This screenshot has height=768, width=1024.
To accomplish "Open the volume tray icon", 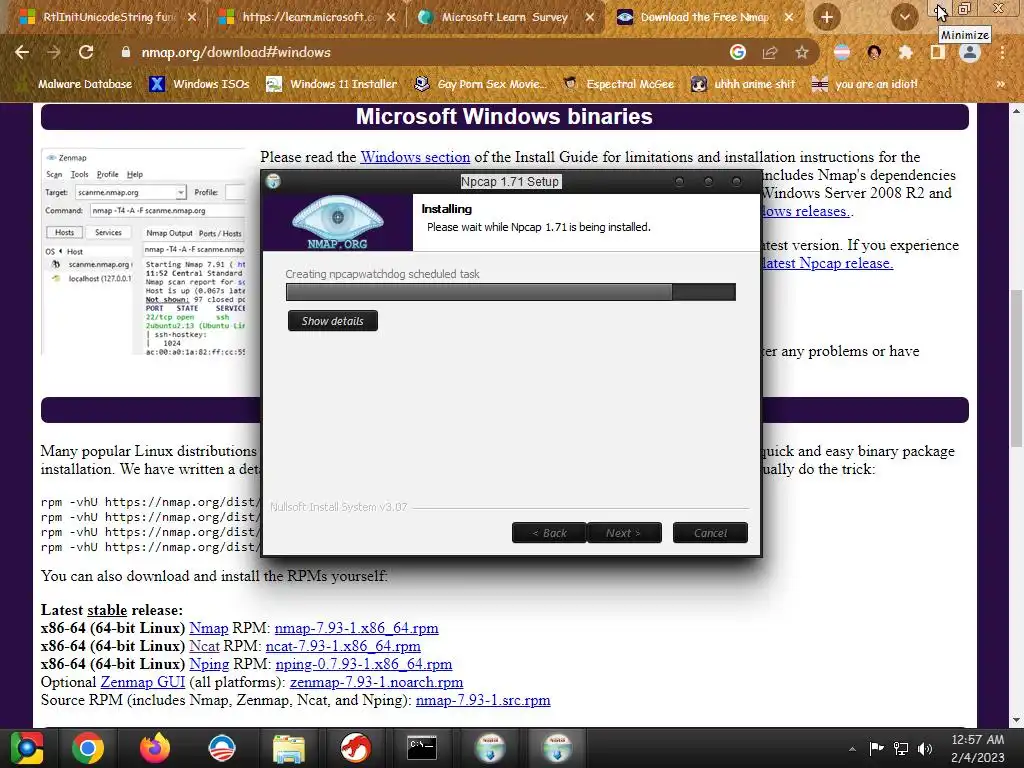I will tap(925, 748).
